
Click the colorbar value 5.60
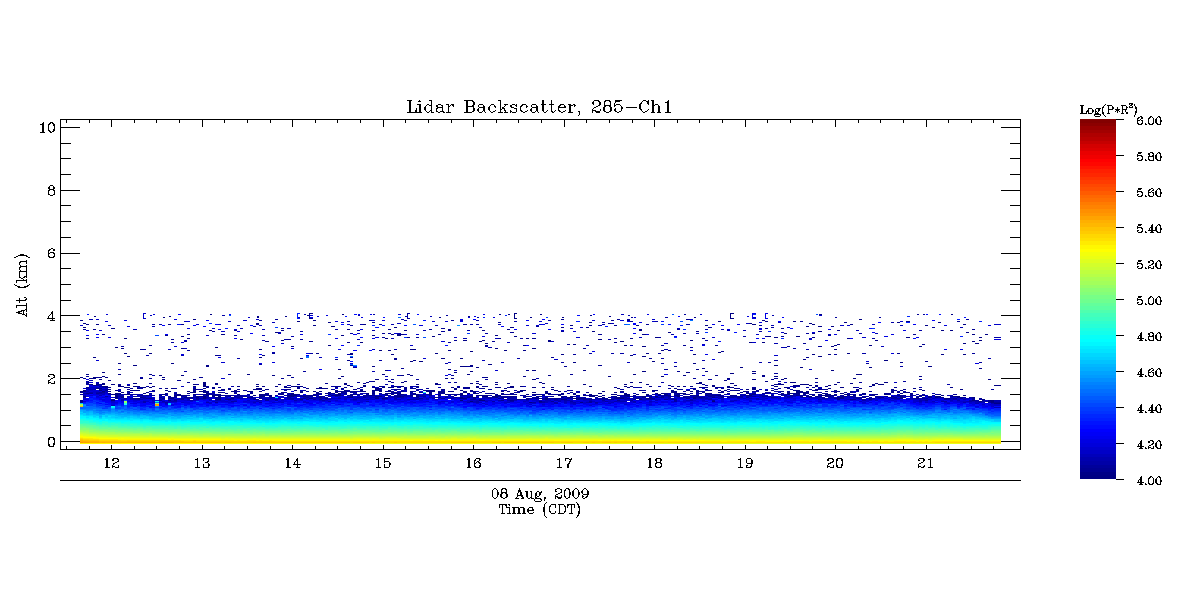click(x=1149, y=193)
